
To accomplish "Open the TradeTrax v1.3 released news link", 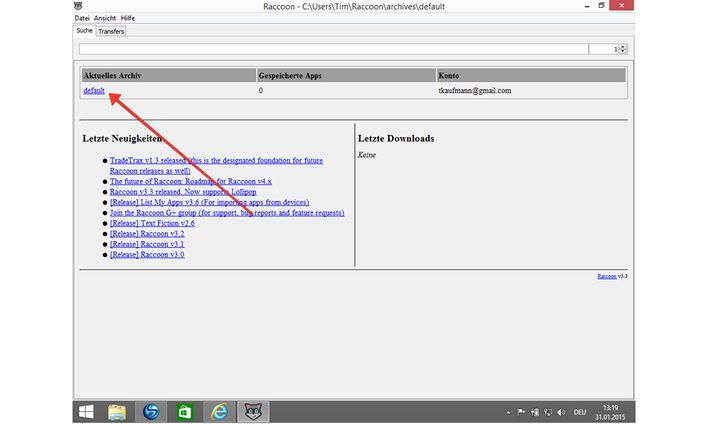I will [216, 165].
